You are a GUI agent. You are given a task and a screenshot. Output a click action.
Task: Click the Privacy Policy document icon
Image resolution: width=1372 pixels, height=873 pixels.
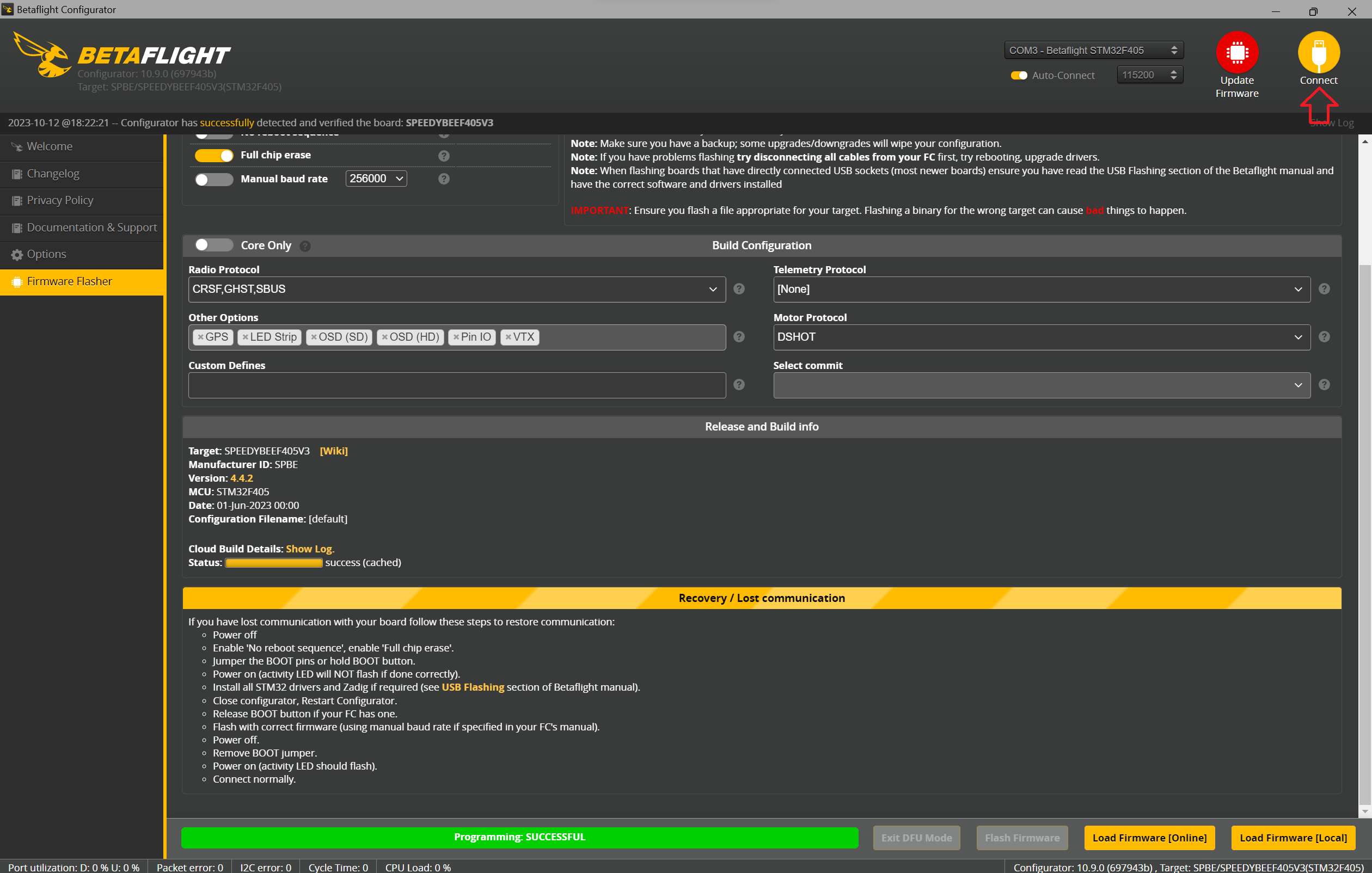(x=16, y=201)
